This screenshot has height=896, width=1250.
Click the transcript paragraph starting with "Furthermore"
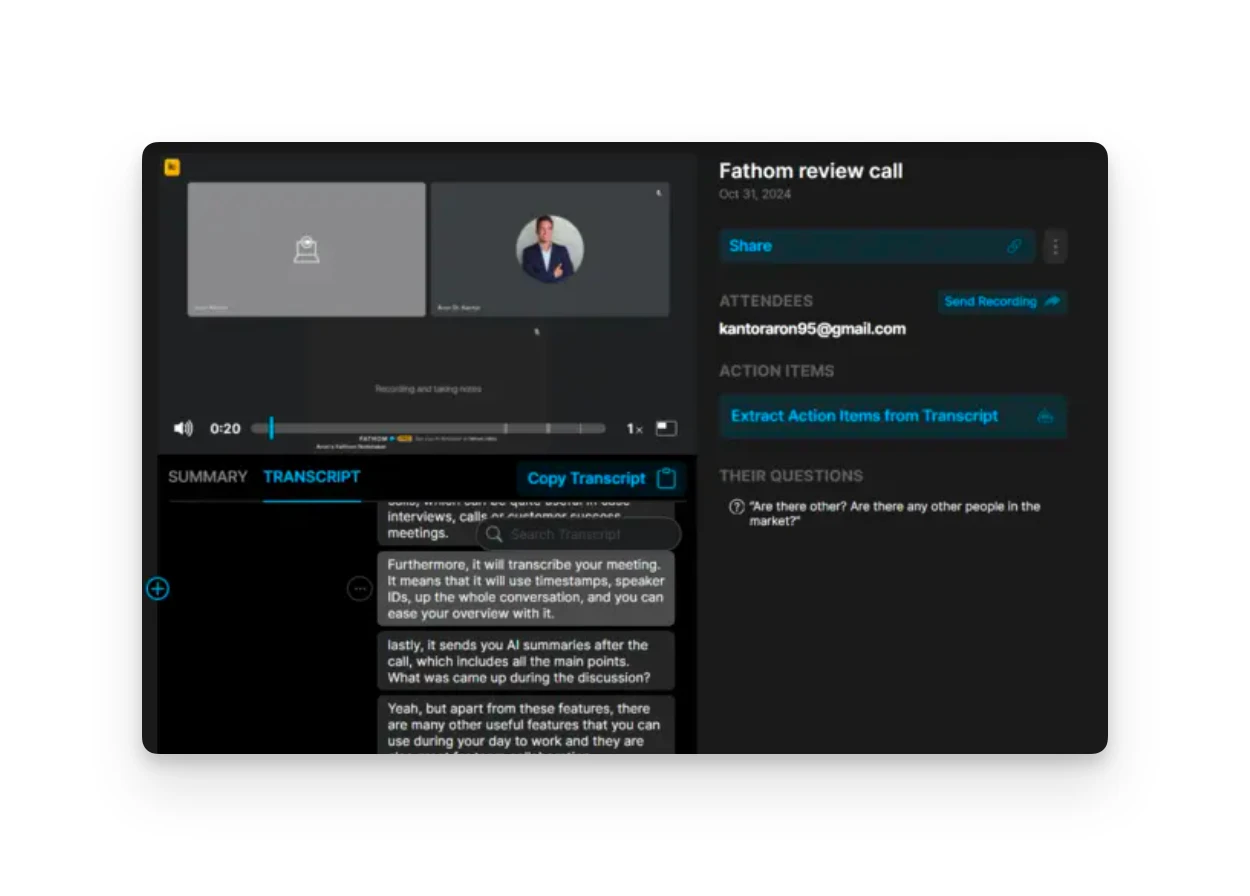click(525, 589)
